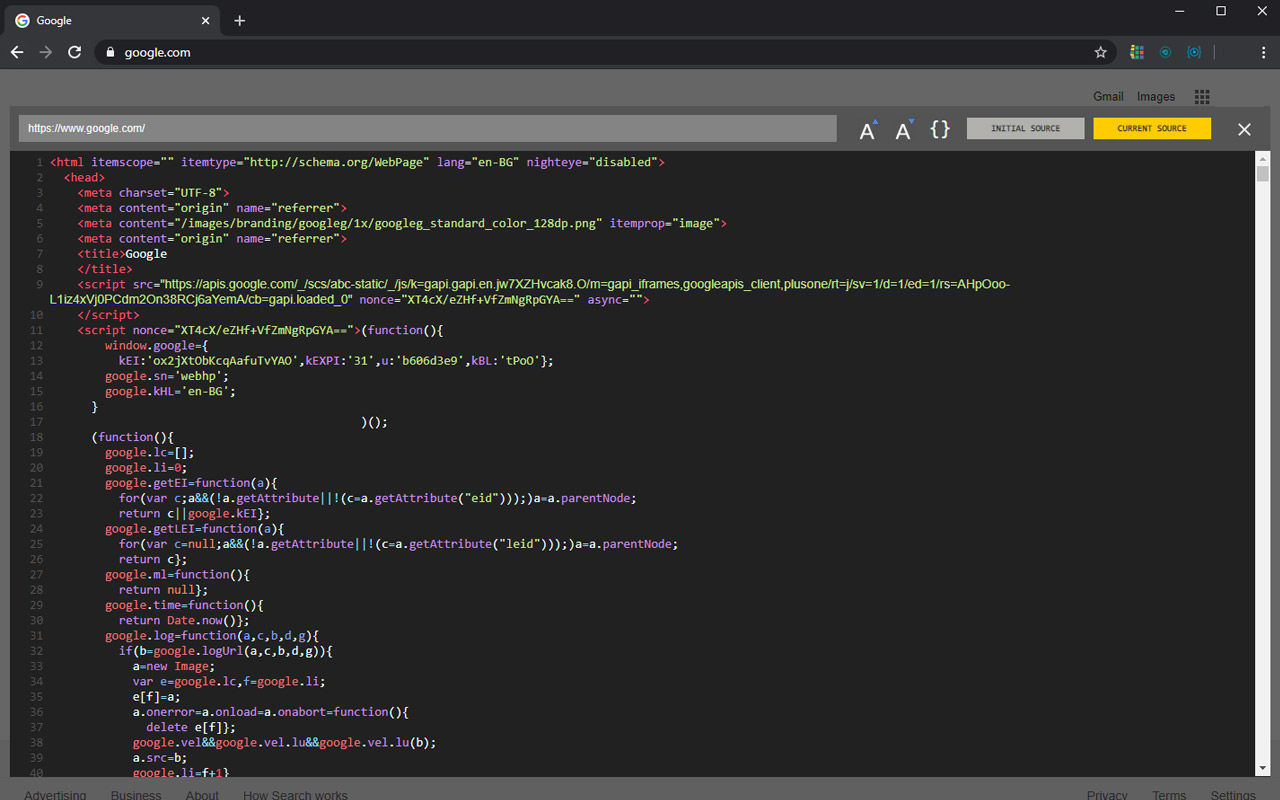The image size is (1280, 800).
Task: Decrease the source font size
Action: coord(903,129)
